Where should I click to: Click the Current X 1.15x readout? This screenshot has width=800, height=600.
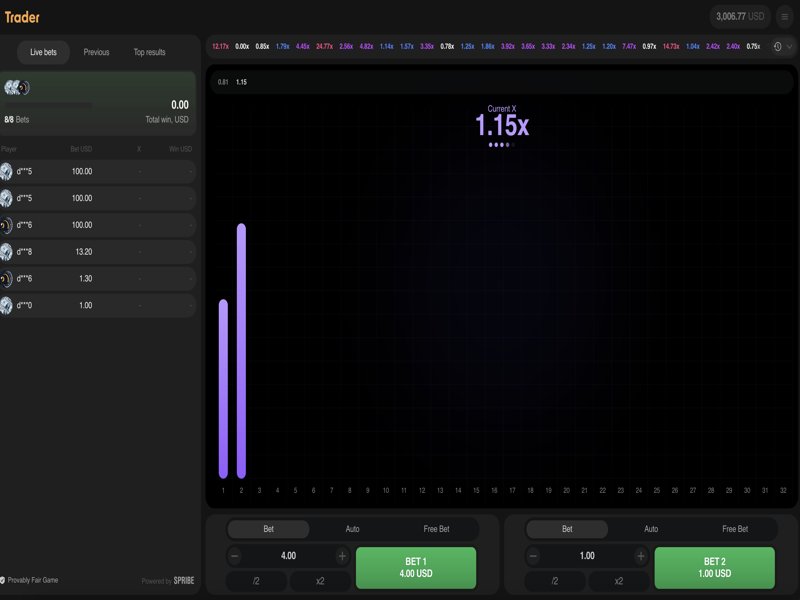coord(502,121)
